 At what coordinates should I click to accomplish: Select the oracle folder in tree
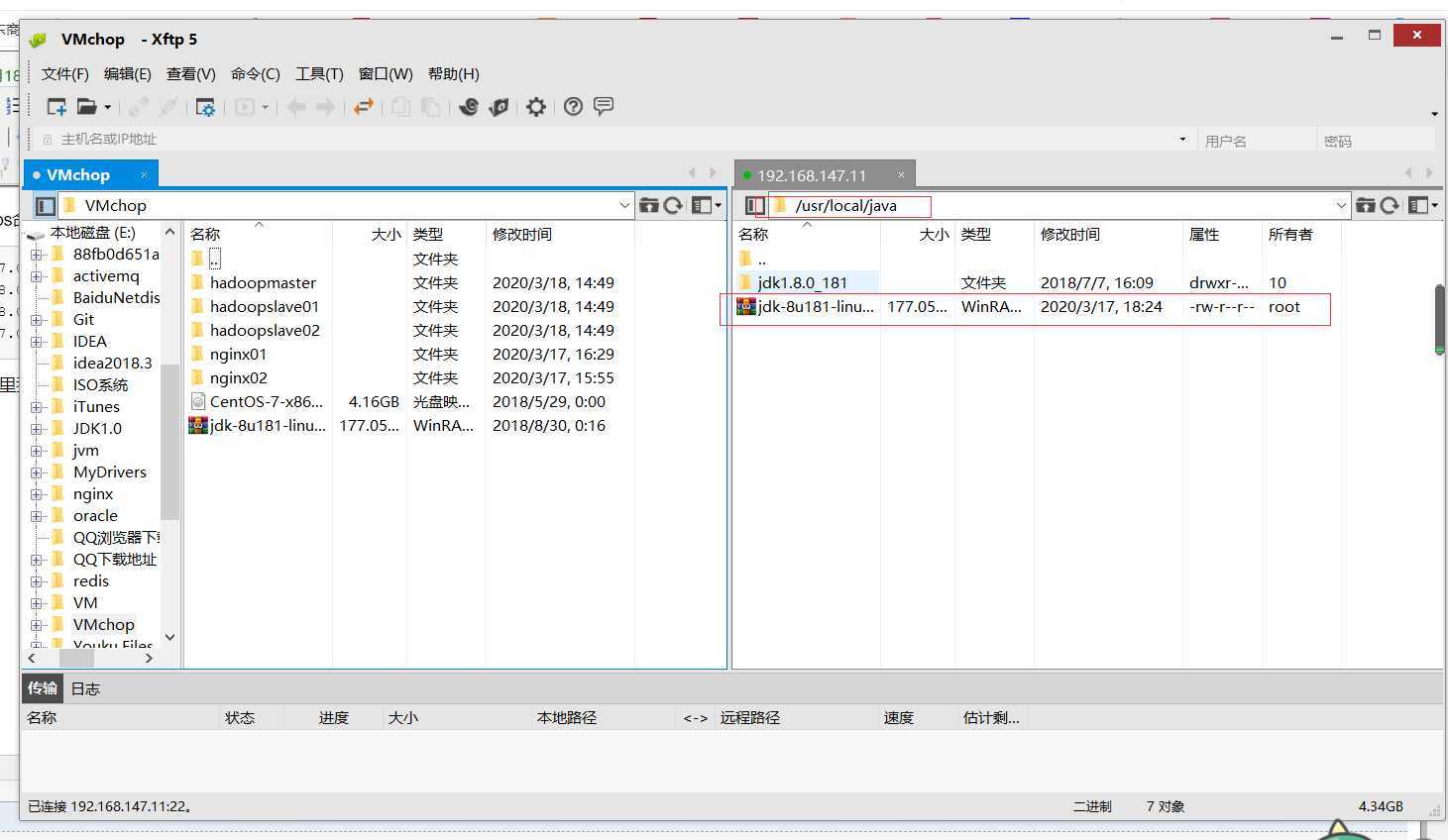point(95,516)
